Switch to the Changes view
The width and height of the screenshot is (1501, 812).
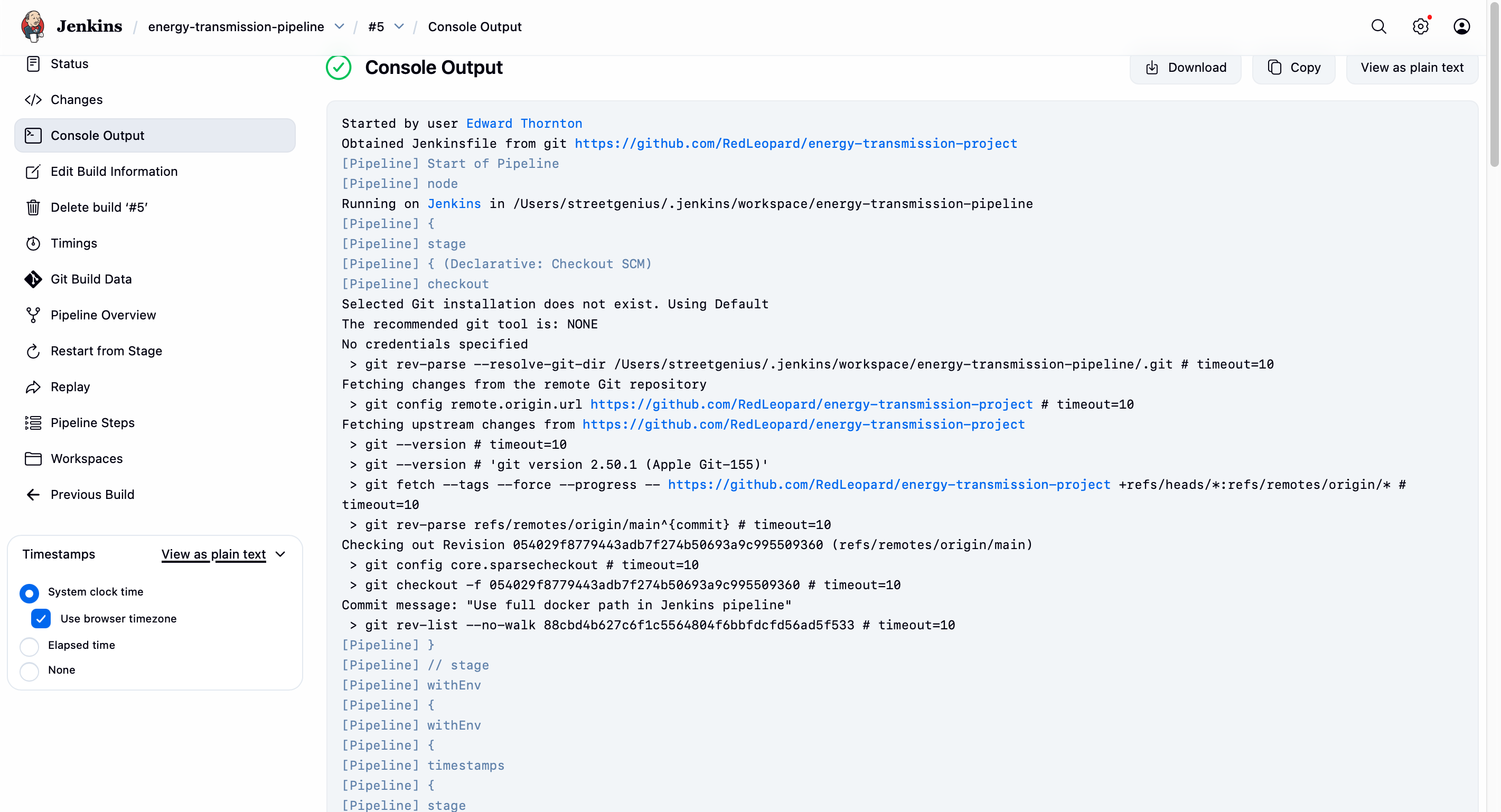[x=77, y=99]
